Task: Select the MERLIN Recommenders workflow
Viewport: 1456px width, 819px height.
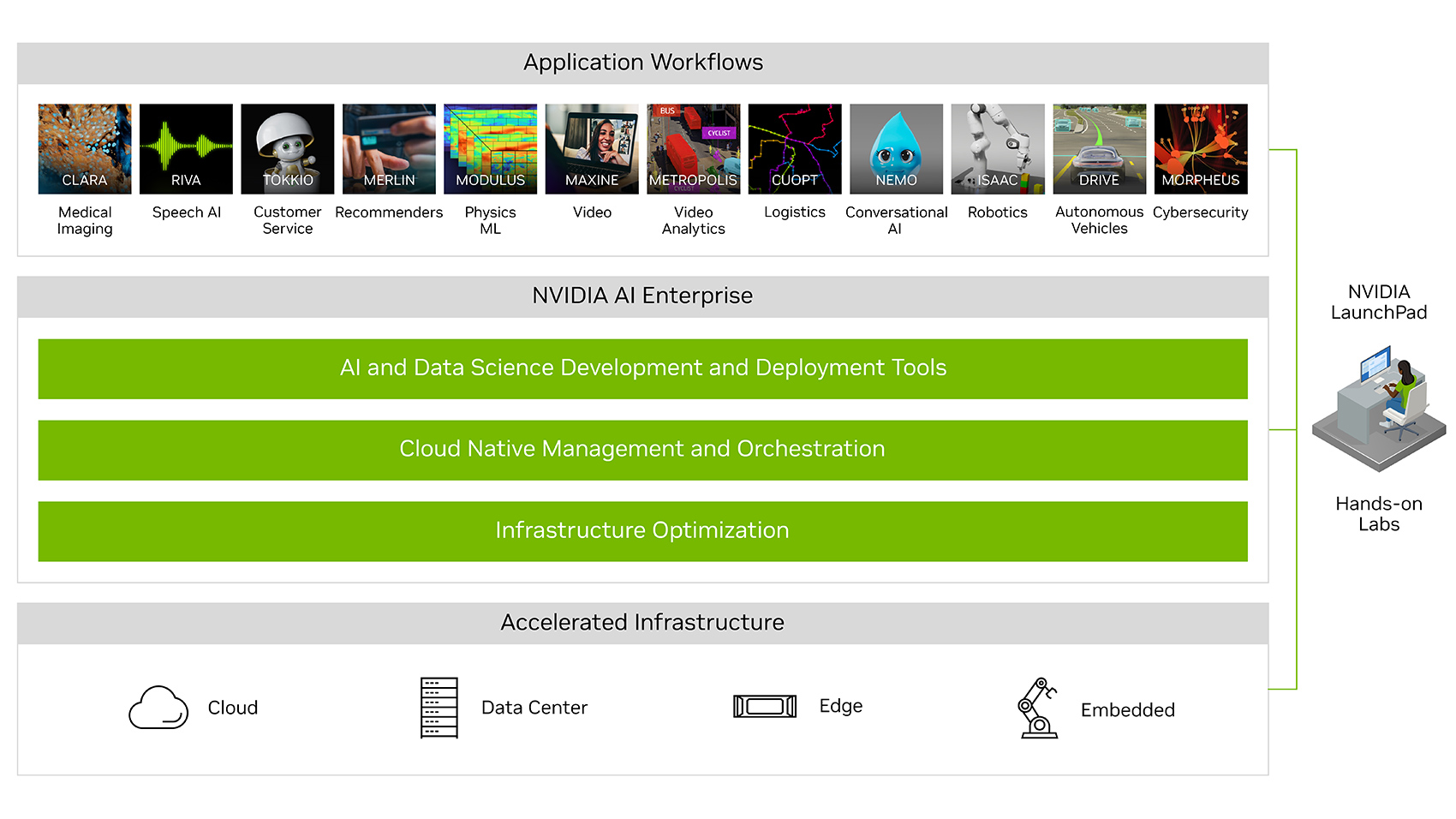Action: [388, 147]
